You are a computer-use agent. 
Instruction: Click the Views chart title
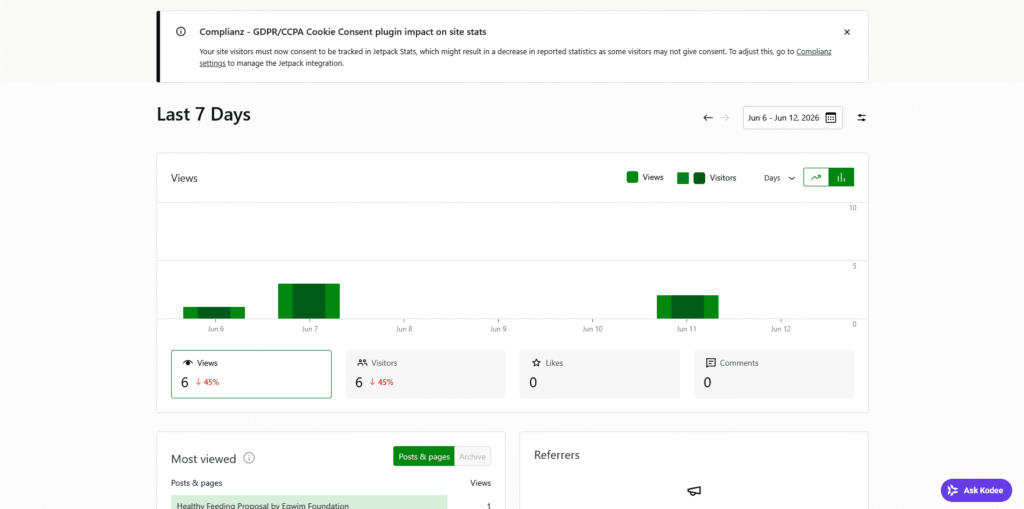coord(184,178)
